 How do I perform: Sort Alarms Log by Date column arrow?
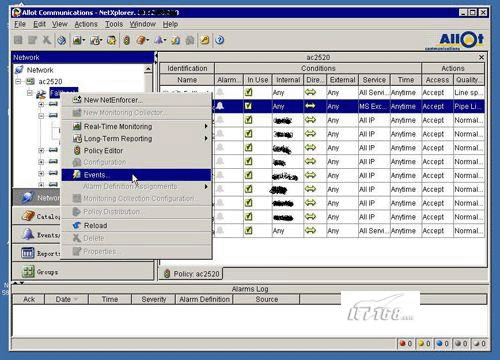[76, 300]
